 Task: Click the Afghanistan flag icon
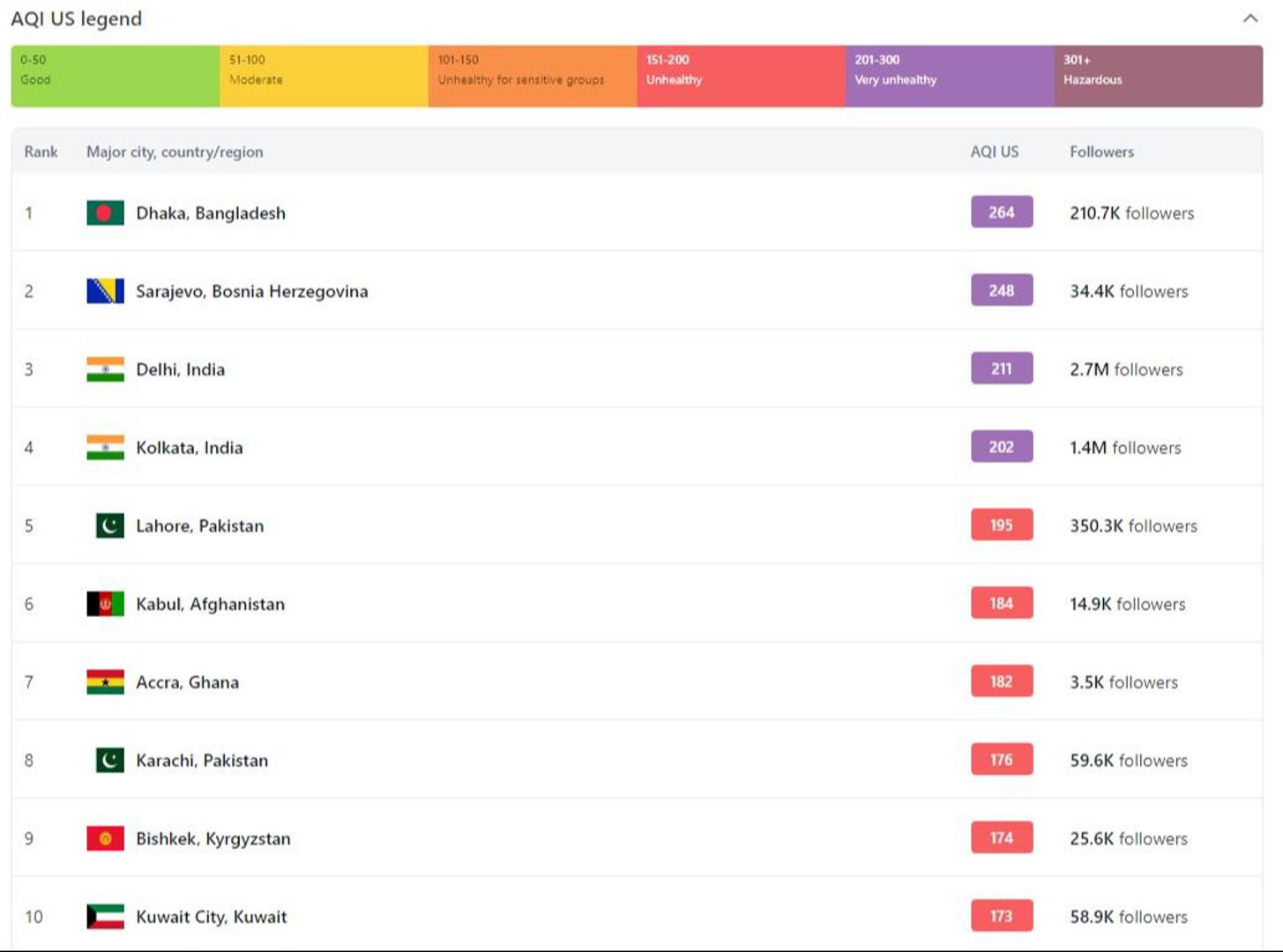coord(105,604)
